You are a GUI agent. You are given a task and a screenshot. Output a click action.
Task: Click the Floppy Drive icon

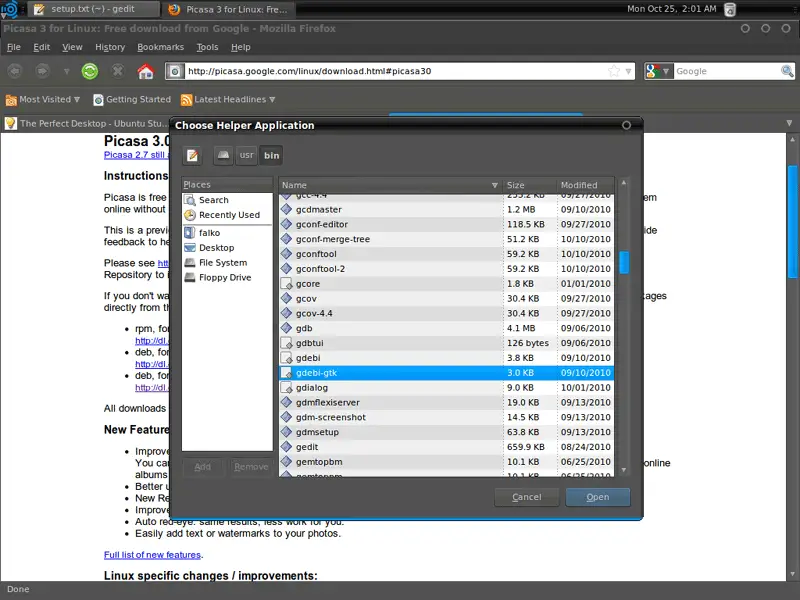click(190, 277)
